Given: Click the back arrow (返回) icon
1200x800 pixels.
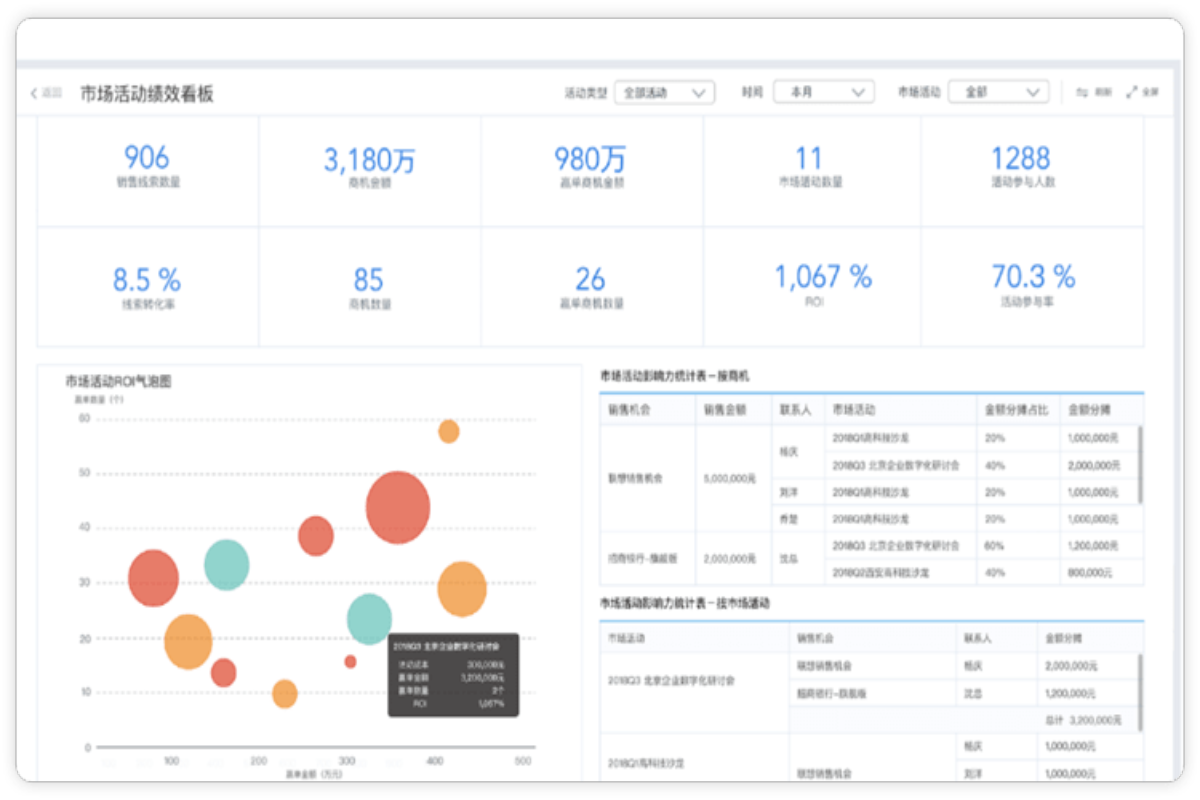Looking at the screenshot, I should click(35, 93).
